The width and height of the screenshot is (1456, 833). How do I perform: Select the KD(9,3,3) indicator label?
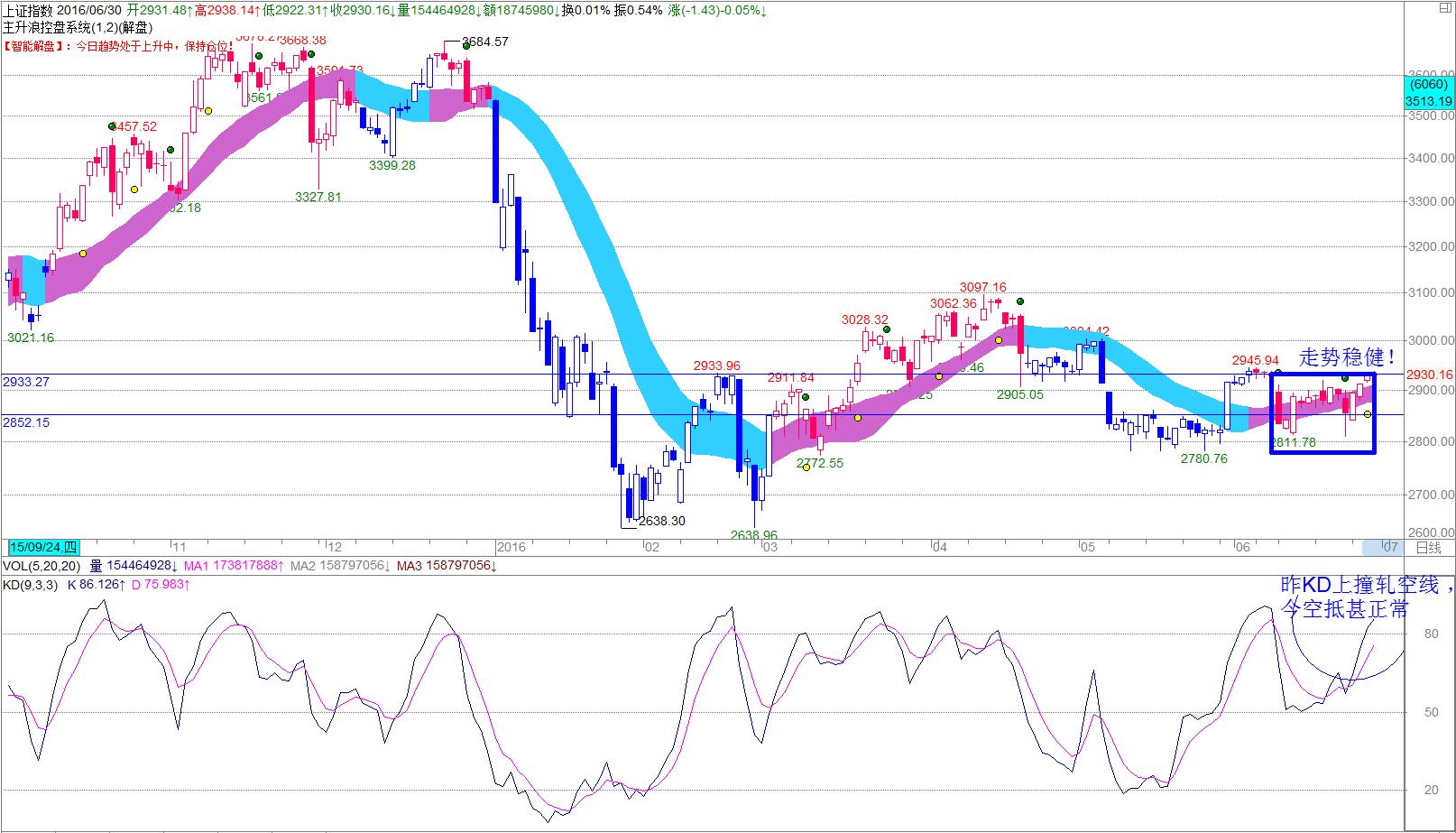pyautogui.click(x=30, y=585)
